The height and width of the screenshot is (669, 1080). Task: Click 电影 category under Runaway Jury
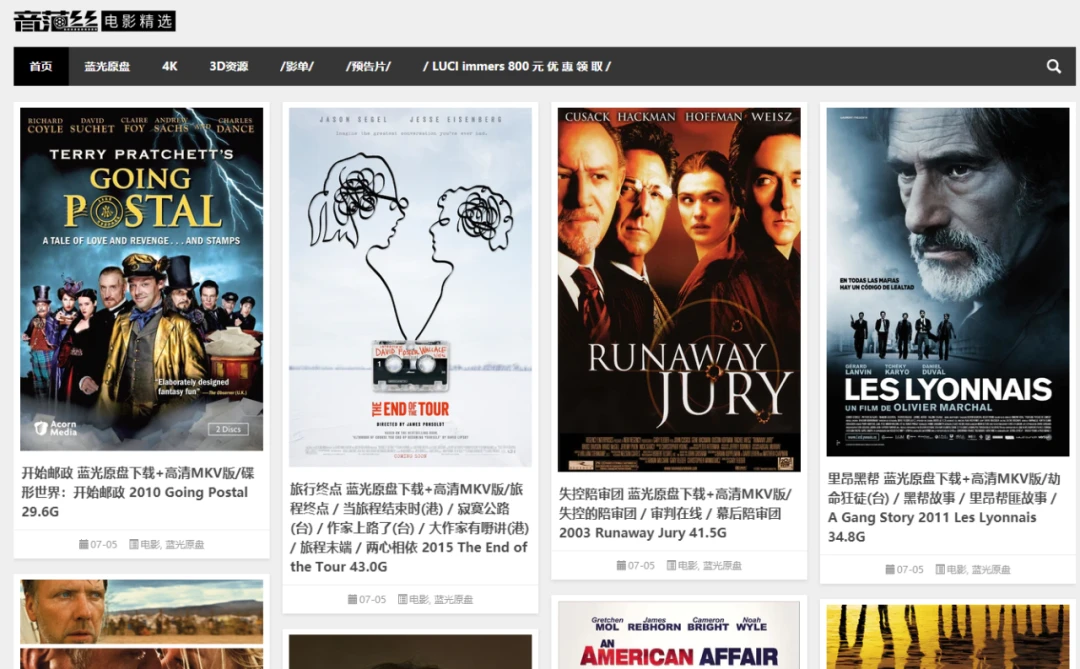[688, 566]
